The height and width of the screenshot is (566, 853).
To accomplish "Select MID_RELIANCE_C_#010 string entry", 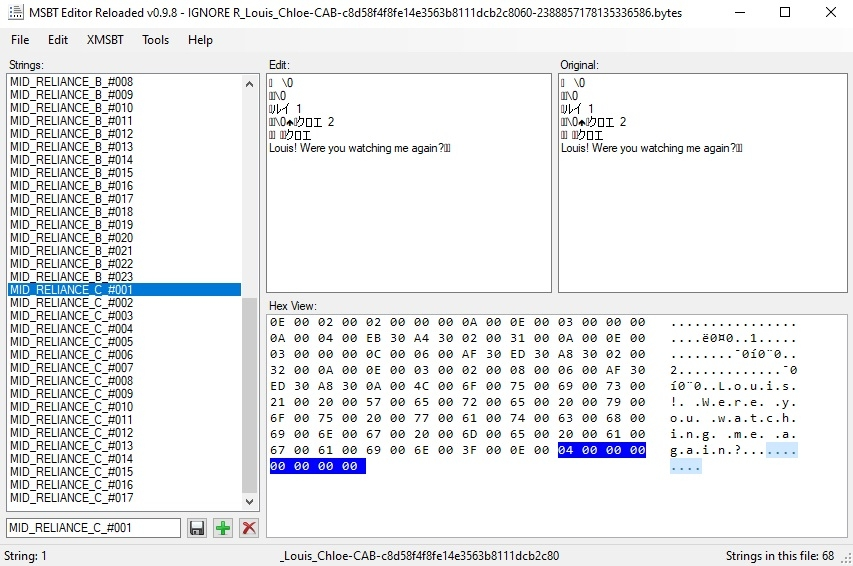I will click(x=71, y=407).
